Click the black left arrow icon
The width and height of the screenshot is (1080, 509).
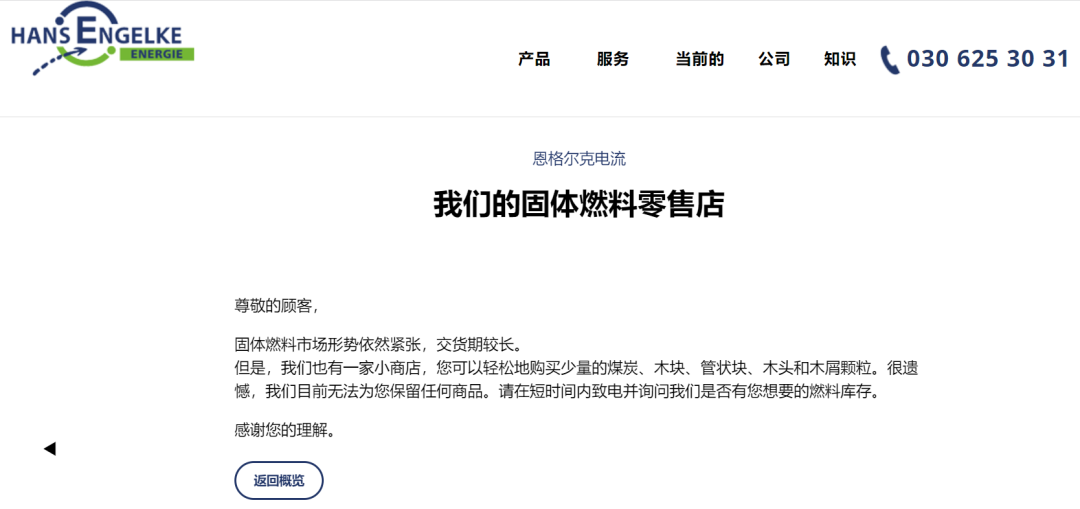click(50, 449)
